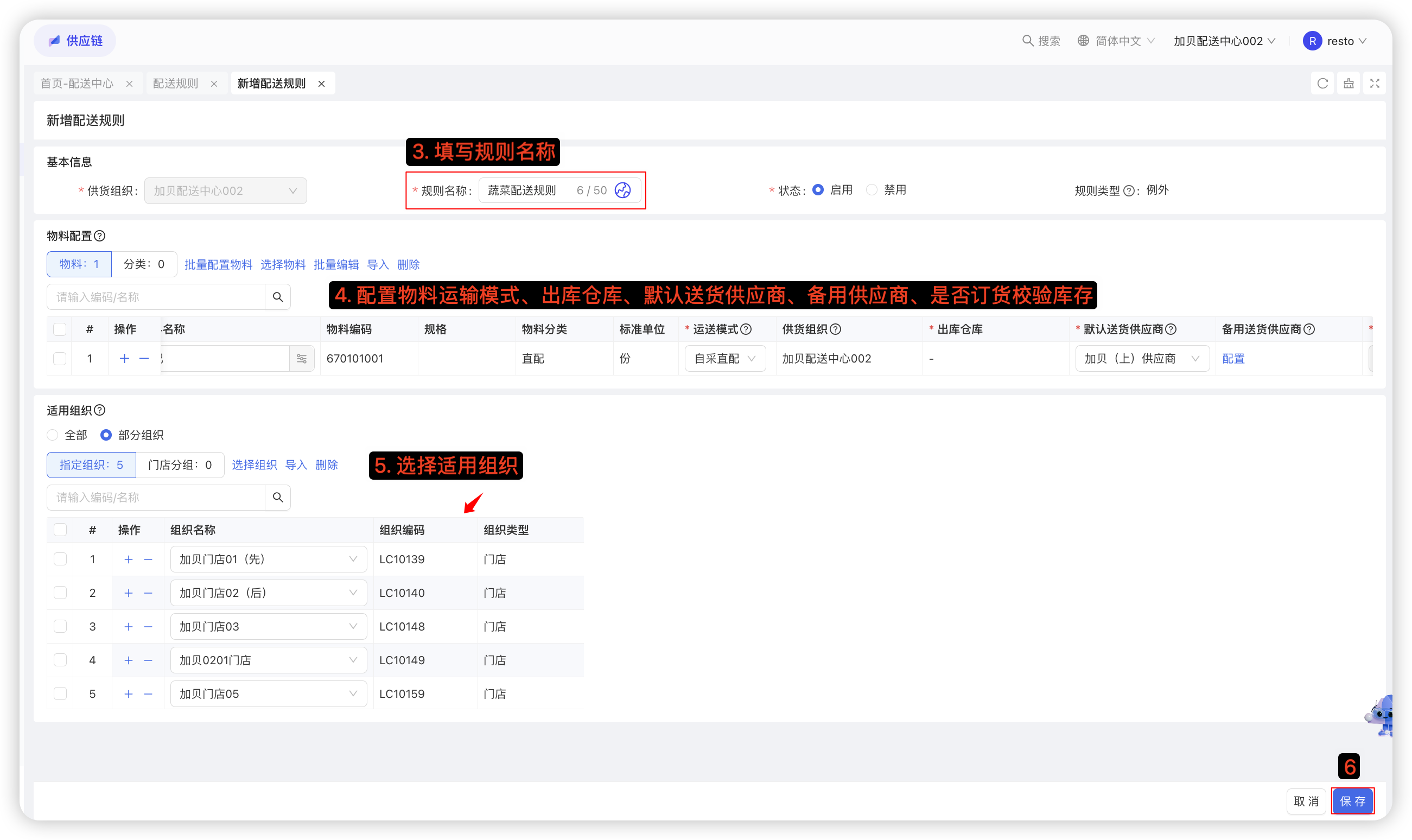
Task: Open the 运送模式 自采直配 dropdown
Action: pyautogui.click(x=725, y=359)
